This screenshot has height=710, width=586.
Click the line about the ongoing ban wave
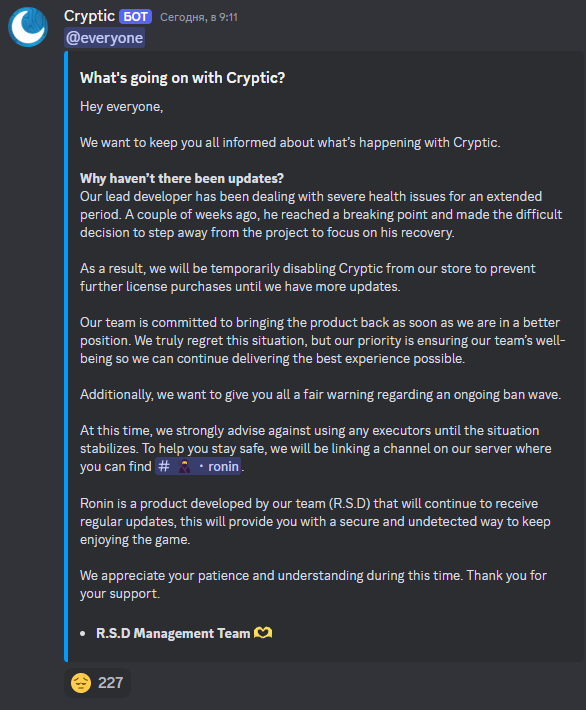pos(321,395)
